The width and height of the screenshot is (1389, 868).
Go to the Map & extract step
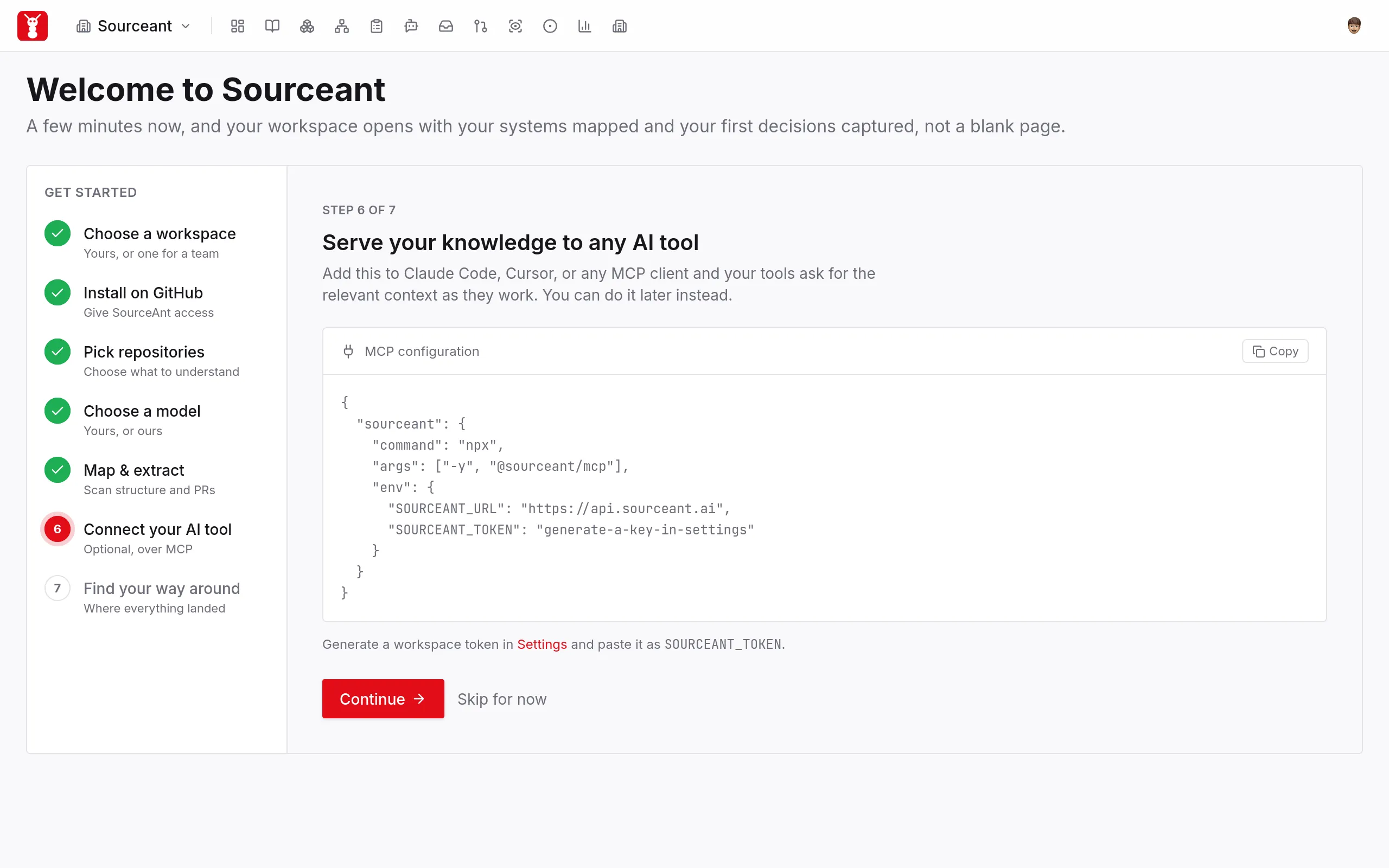click(x=156, y=479)
